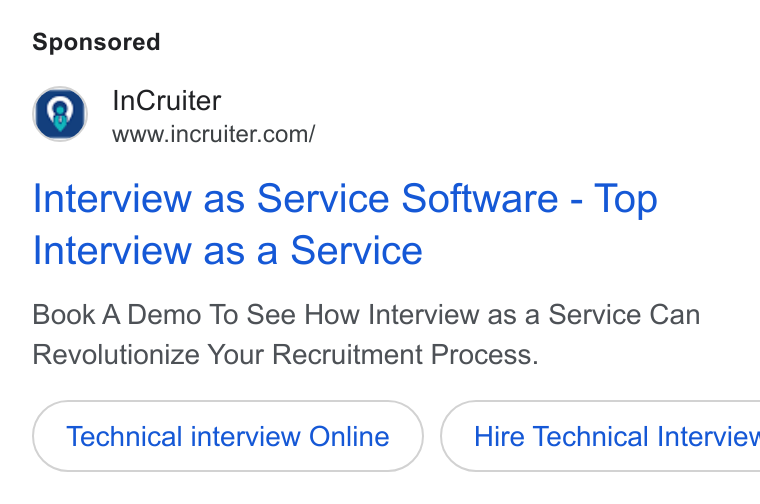This screenshot has width=760, height=504.
Task: Click the InCruiter advertiser name
Action: [x=167, y=100]
